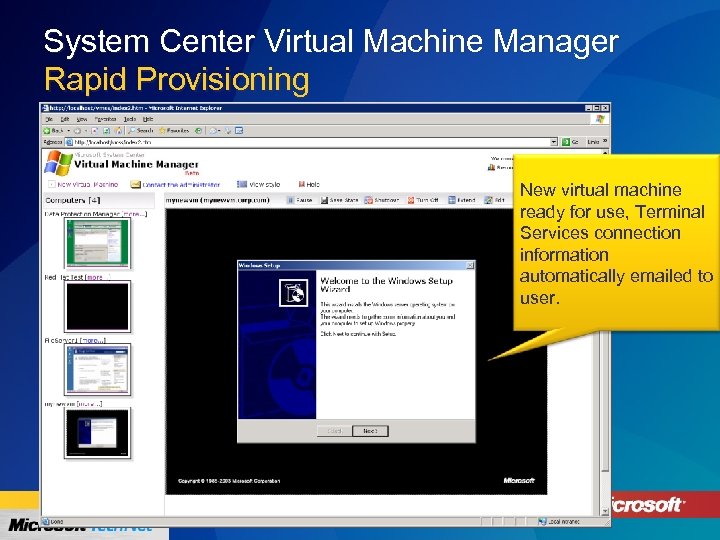The height and width of the screenshot is (540, 720).
Task: Select the mynewvm thumbnail
Action: [97, 433]
